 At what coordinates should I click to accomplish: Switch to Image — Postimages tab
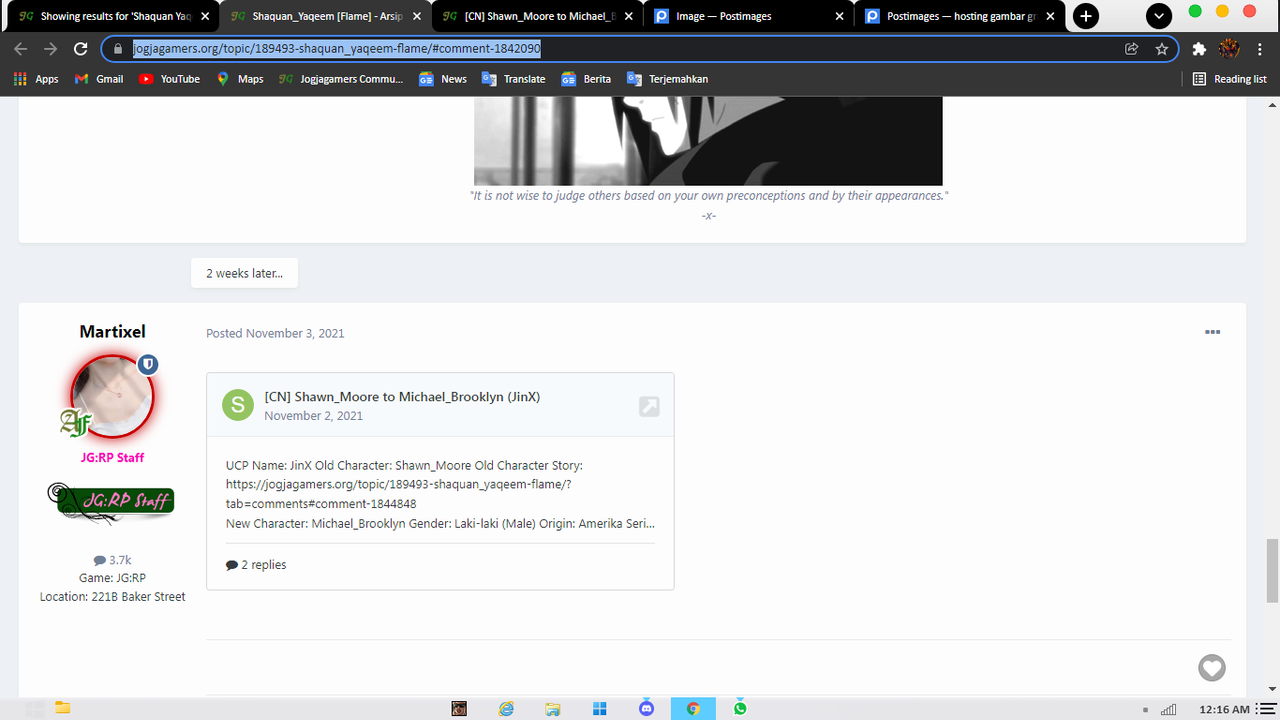click(x=749, y=16)
